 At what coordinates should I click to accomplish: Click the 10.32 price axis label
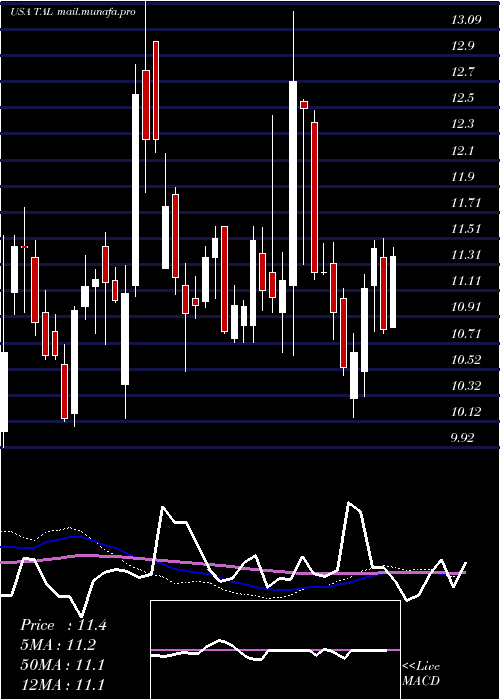466,386
